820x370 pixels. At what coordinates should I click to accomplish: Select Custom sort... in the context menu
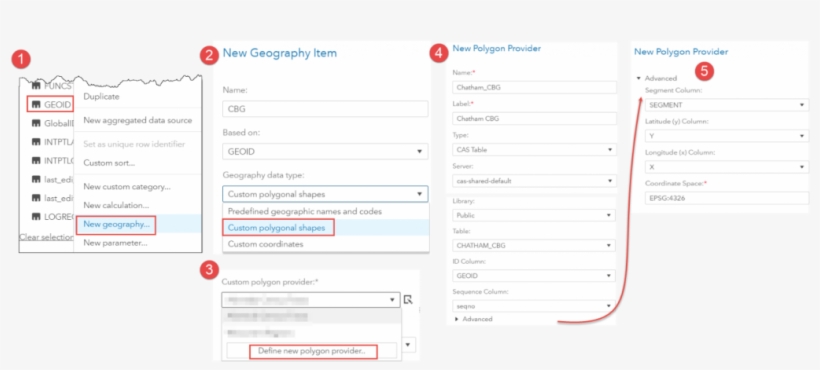tap(109, 163)
